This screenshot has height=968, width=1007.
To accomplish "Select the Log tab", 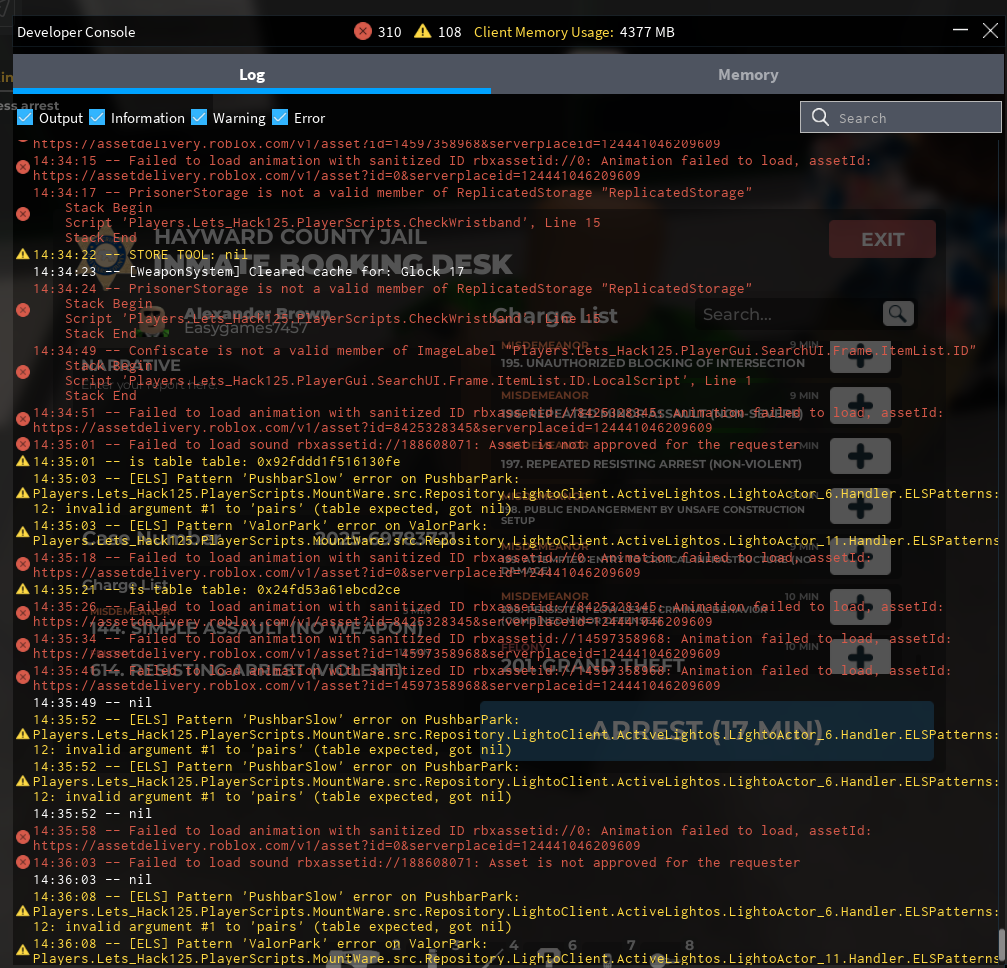I will click(252, 75).
